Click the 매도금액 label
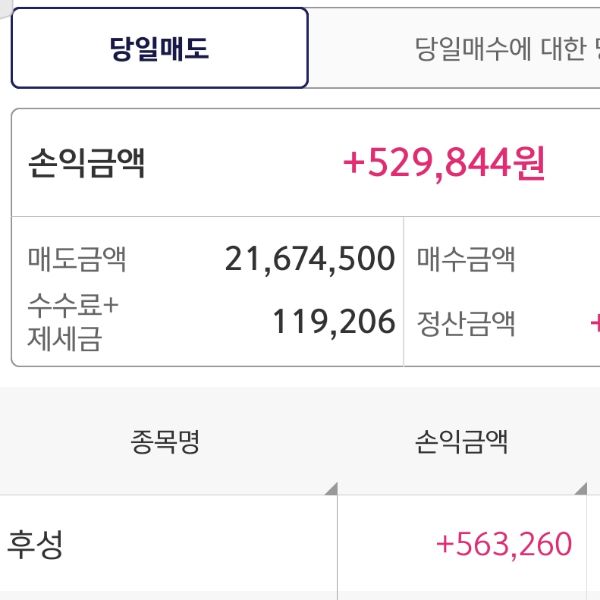 pyautogui.click(x=77, y=260)
